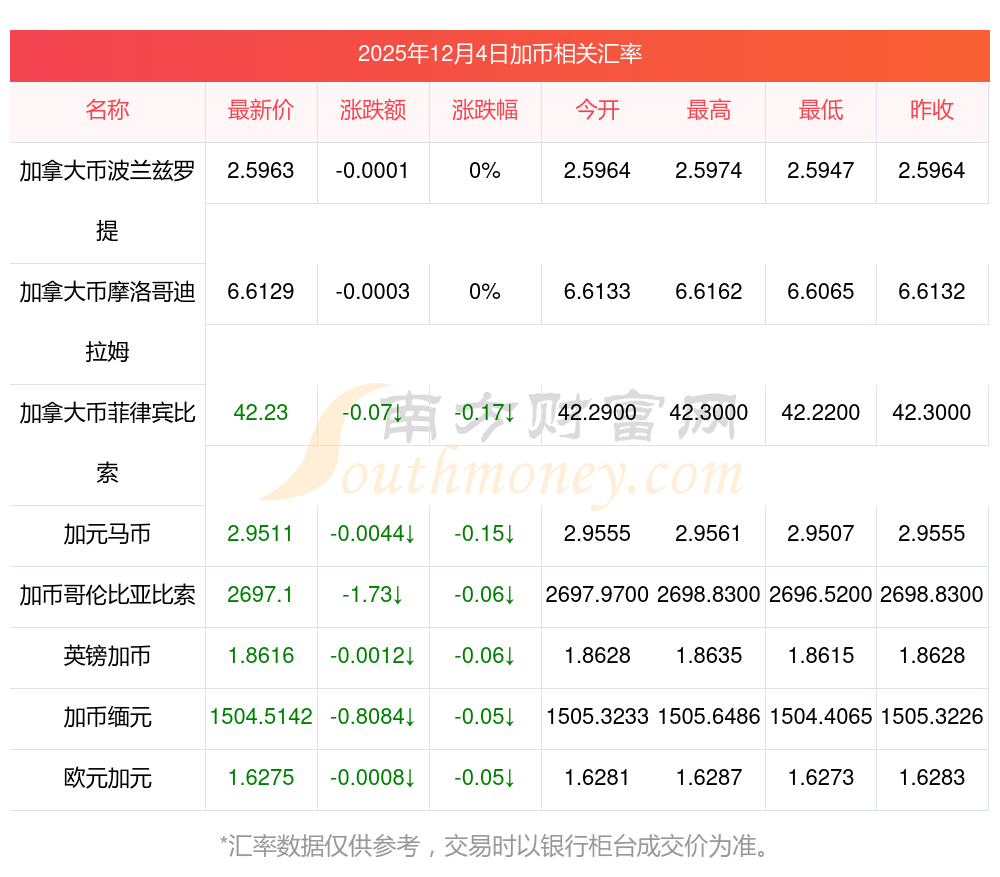Select the 加币缅元 row name
The height and width of the screenshot is (877, 1000).
click(107, 717)
